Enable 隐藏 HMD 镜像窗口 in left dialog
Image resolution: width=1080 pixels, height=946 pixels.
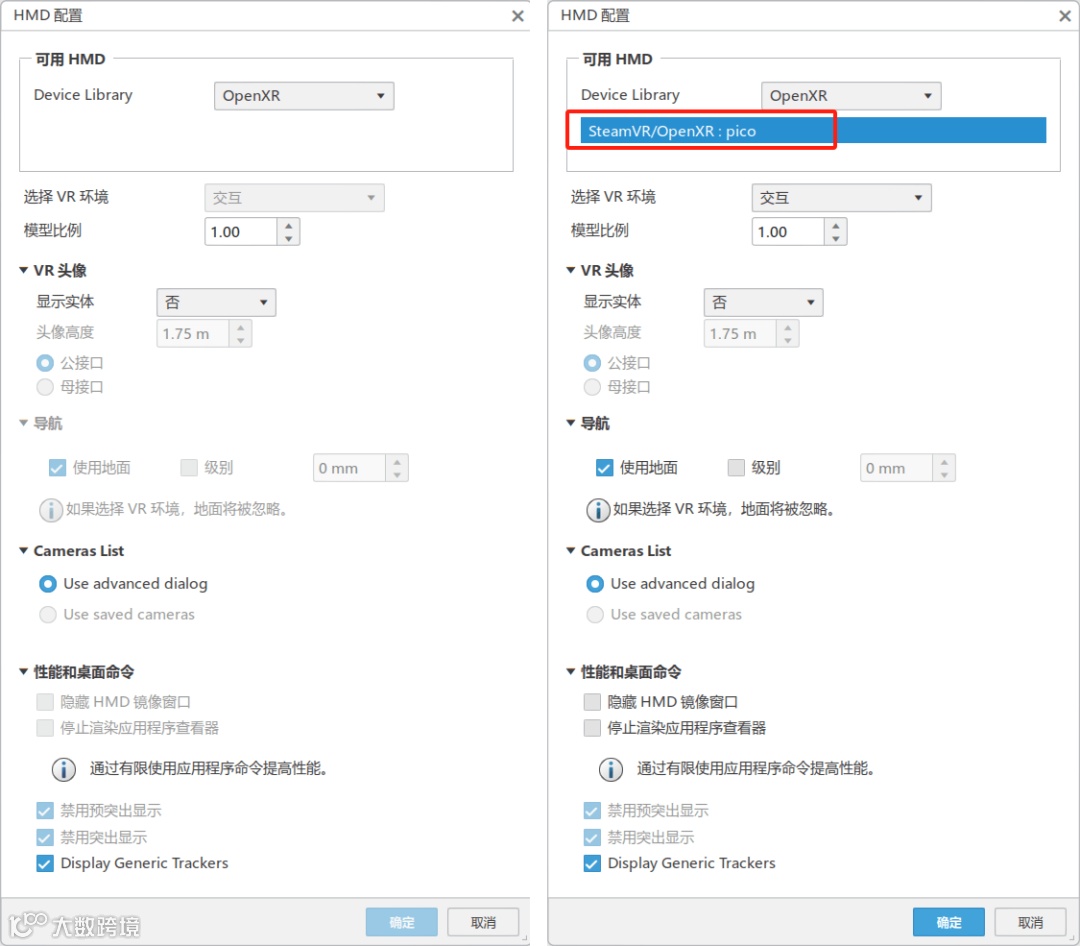click(x=45, y=702)
